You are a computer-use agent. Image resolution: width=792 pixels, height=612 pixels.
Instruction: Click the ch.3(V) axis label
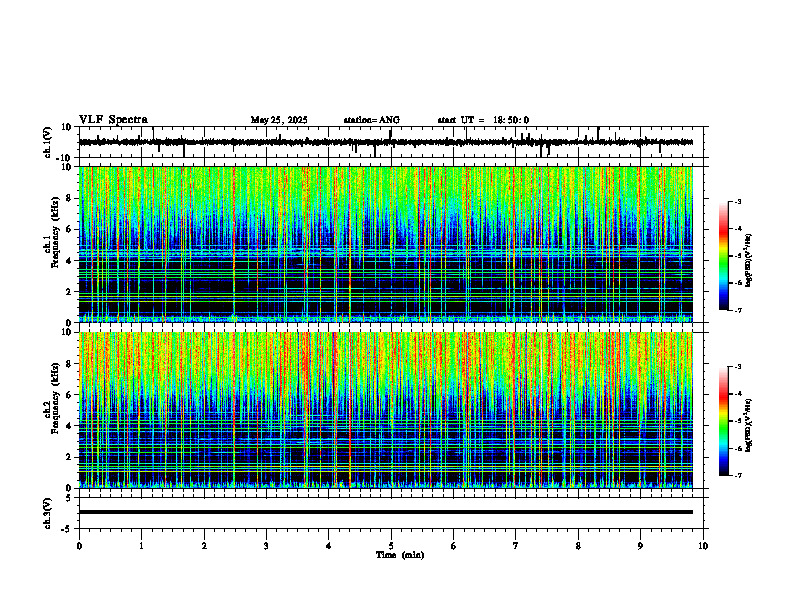pos(48,513)
